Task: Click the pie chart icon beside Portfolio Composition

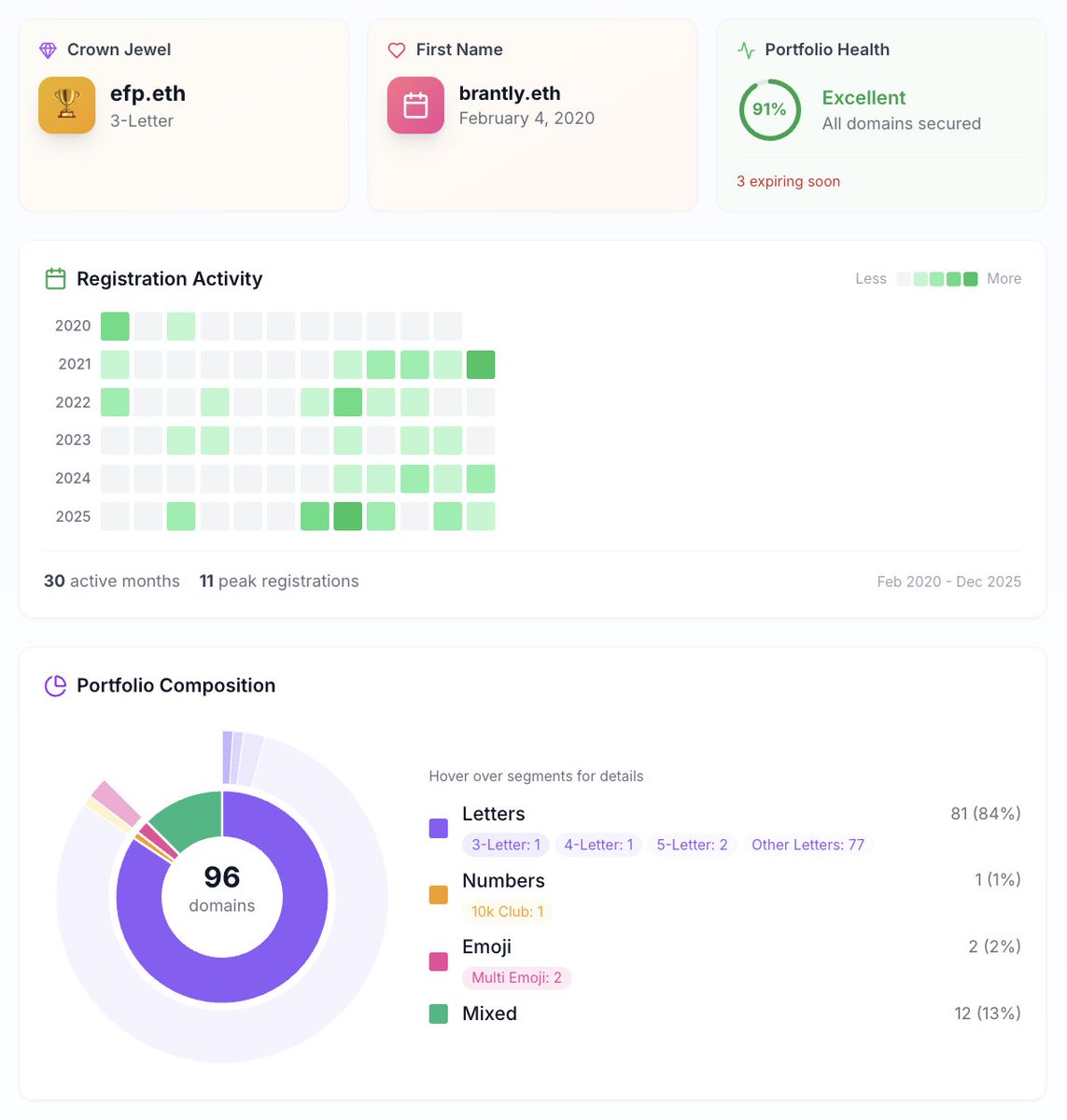Action: click(x=55, y=685)
